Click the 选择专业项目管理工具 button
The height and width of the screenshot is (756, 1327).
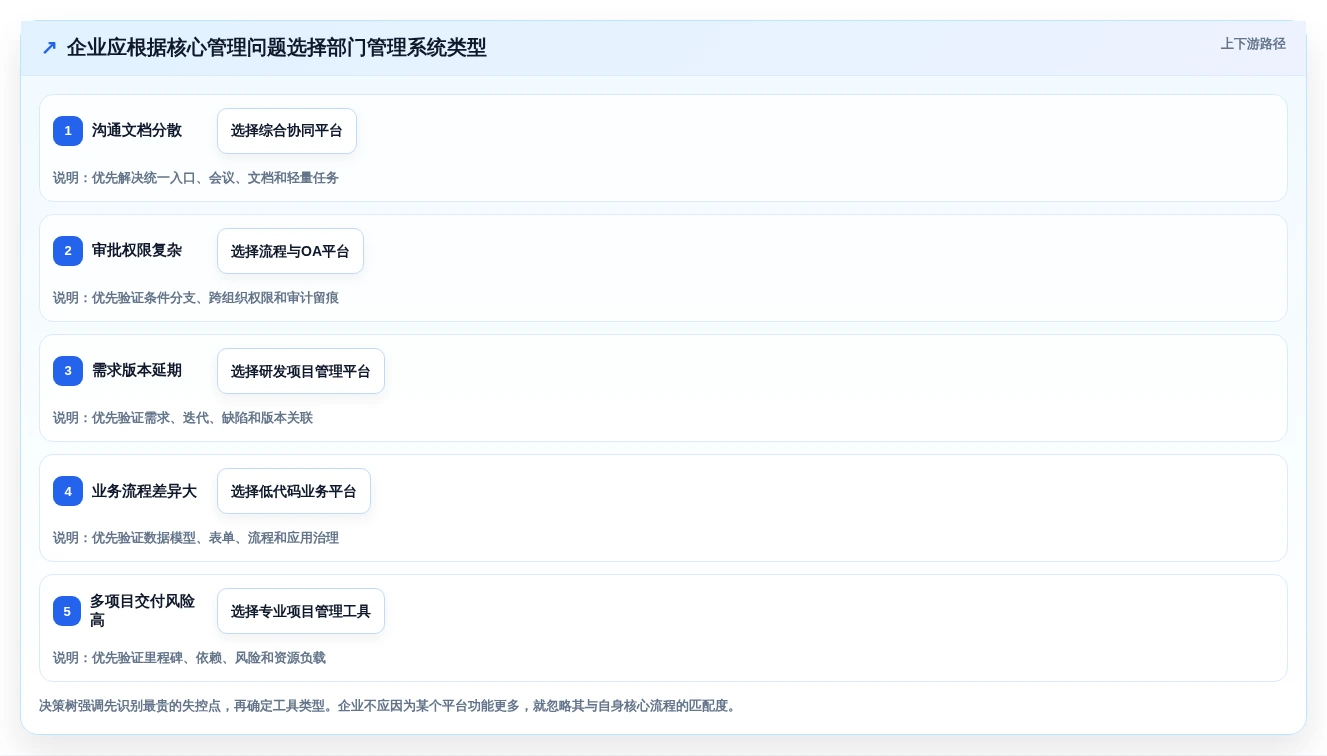(x=301, y=611)
